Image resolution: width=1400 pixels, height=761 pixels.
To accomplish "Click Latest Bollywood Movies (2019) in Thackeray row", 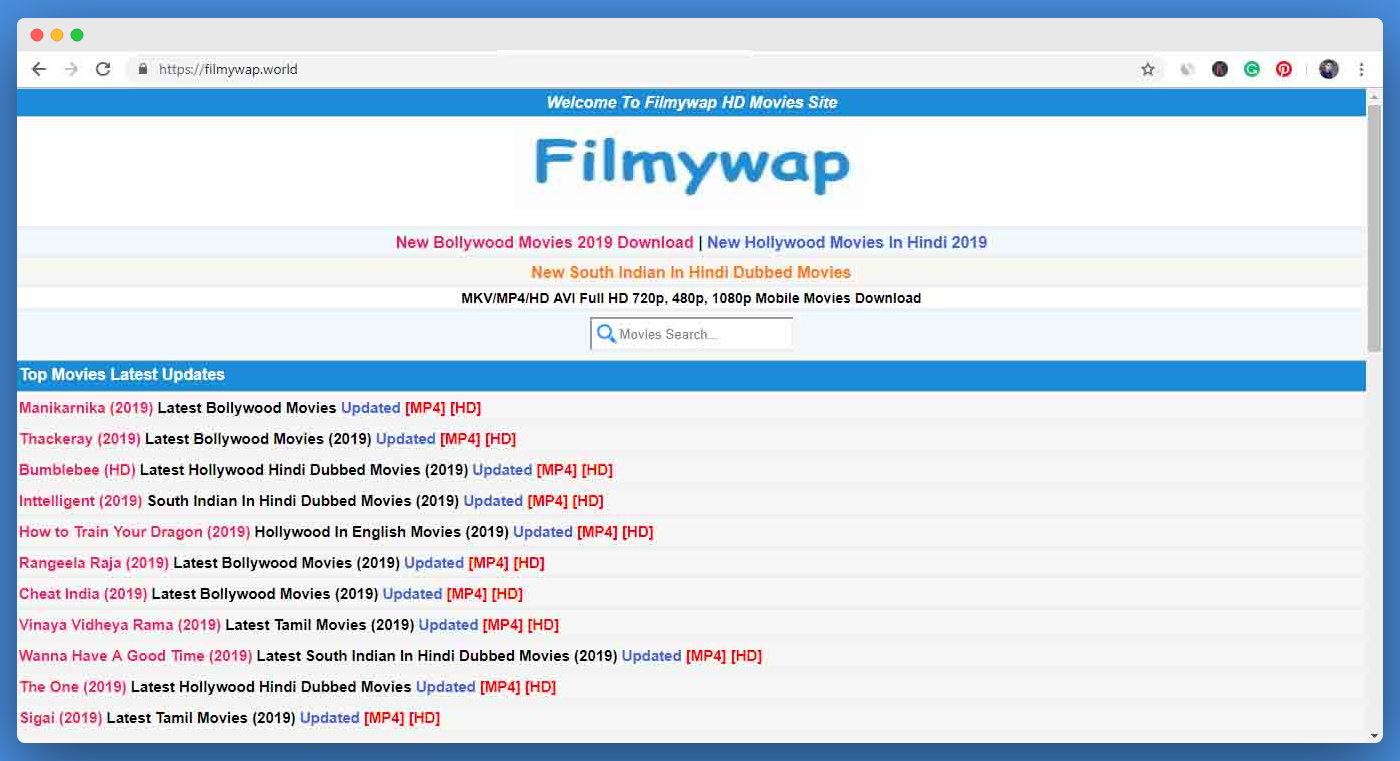I will pos(258,439).
